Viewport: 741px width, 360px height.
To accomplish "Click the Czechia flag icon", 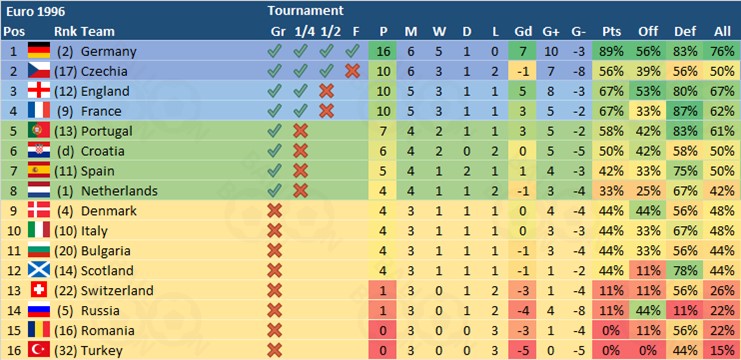I will (x=39, y=71).
